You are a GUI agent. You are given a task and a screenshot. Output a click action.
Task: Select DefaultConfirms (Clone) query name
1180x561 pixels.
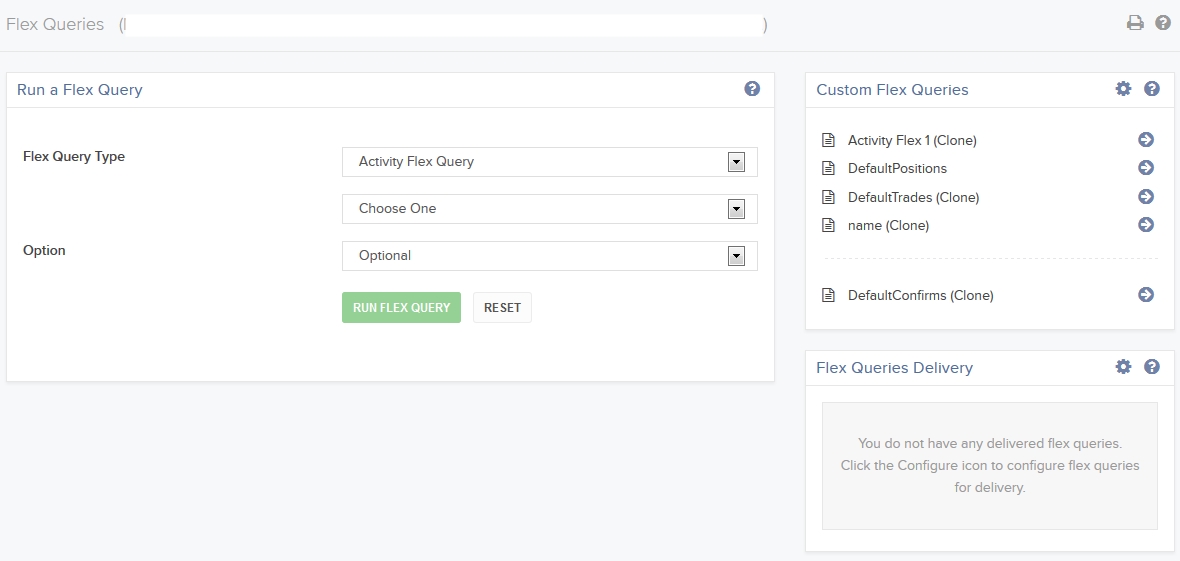pos(920,296)
